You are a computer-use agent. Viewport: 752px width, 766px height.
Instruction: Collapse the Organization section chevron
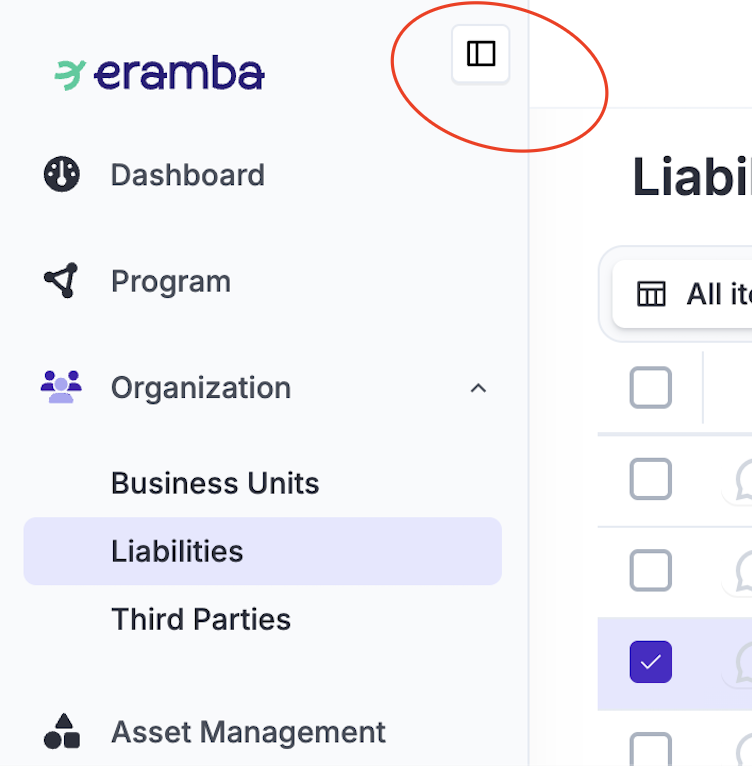tap(478, 388)
